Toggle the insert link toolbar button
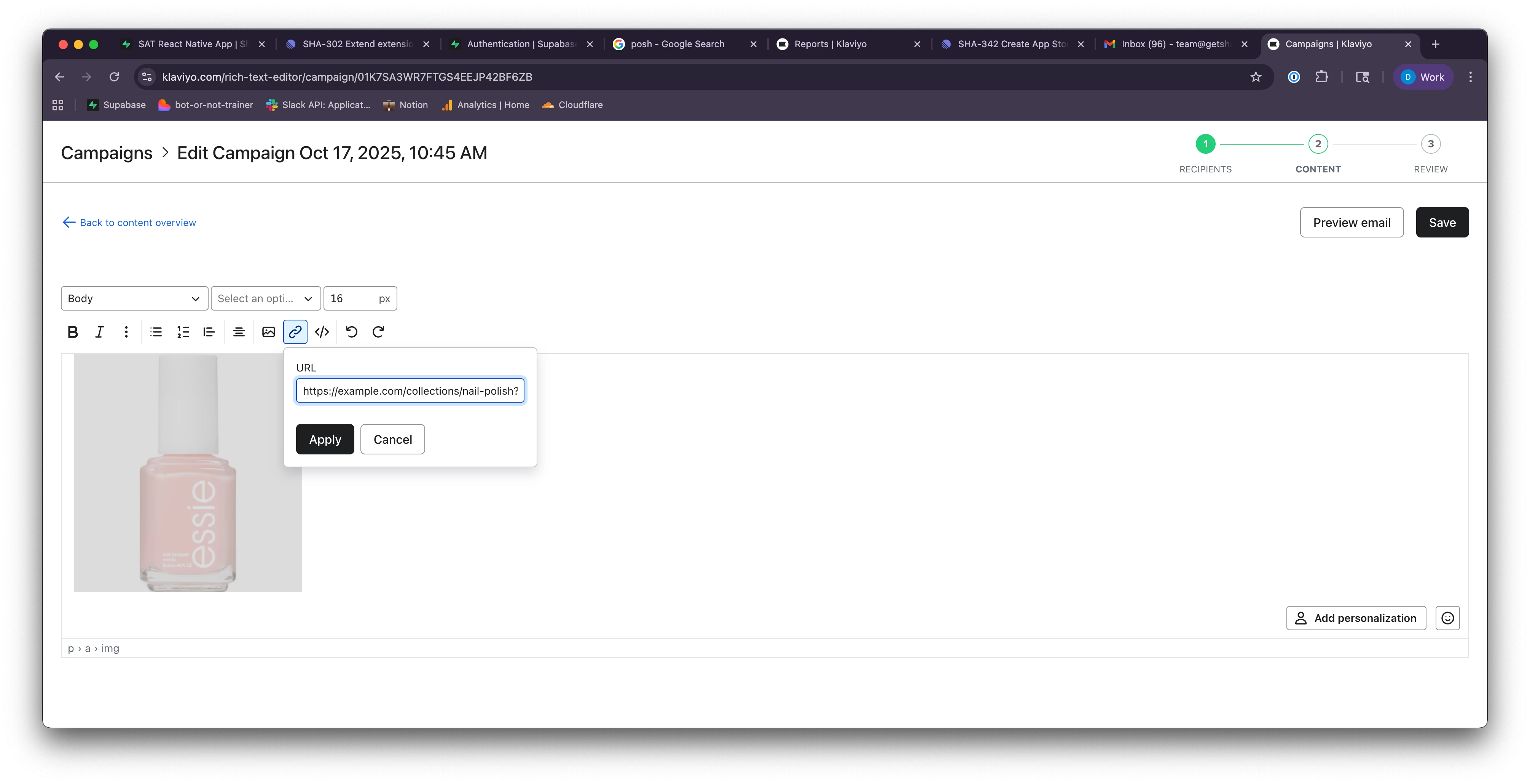 click(x=295, y=332)
